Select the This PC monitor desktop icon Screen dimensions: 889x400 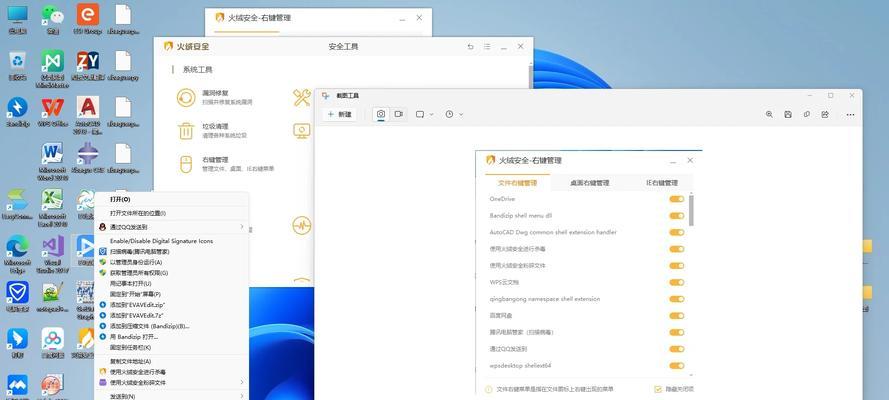pos(18,19)
